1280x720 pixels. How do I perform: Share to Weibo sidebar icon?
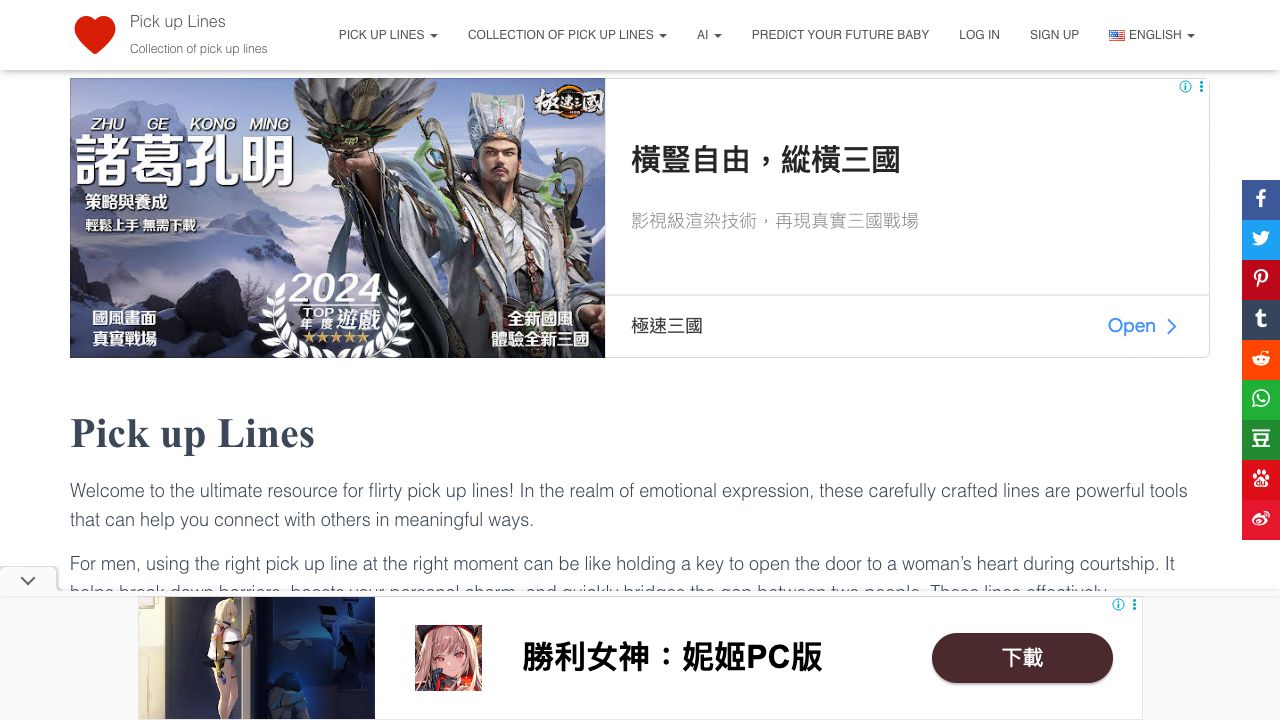[1261, 519]
